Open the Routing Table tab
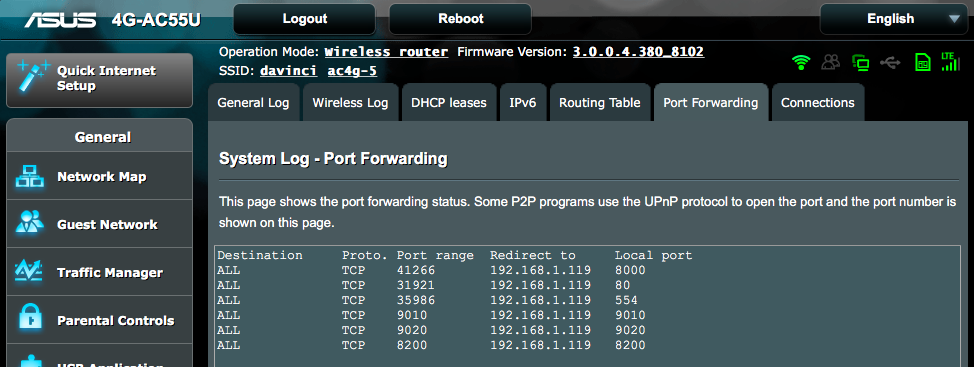This screenshot has height=367, width=974. tap(600, 102)
